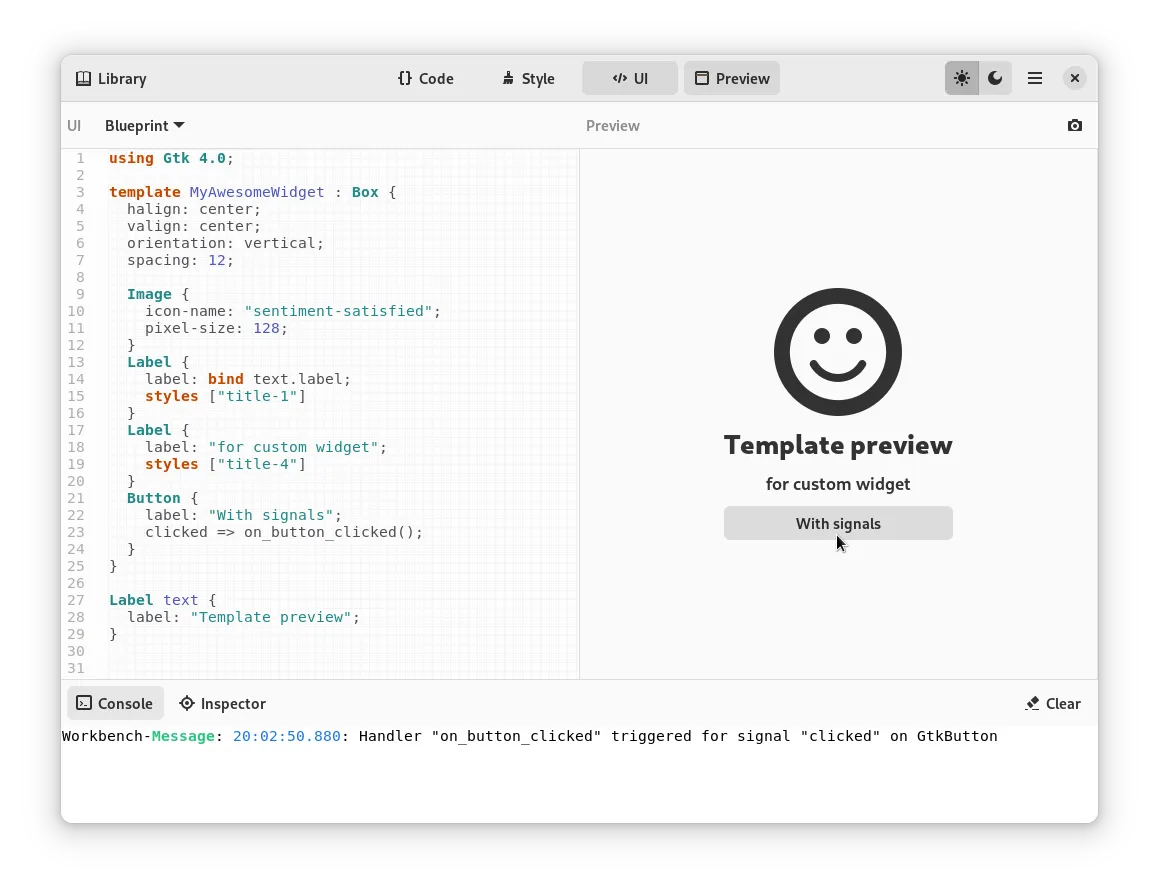Screen dimensions: 1159x890
Task: Toggle the Style panel
Action: point(528,78)
